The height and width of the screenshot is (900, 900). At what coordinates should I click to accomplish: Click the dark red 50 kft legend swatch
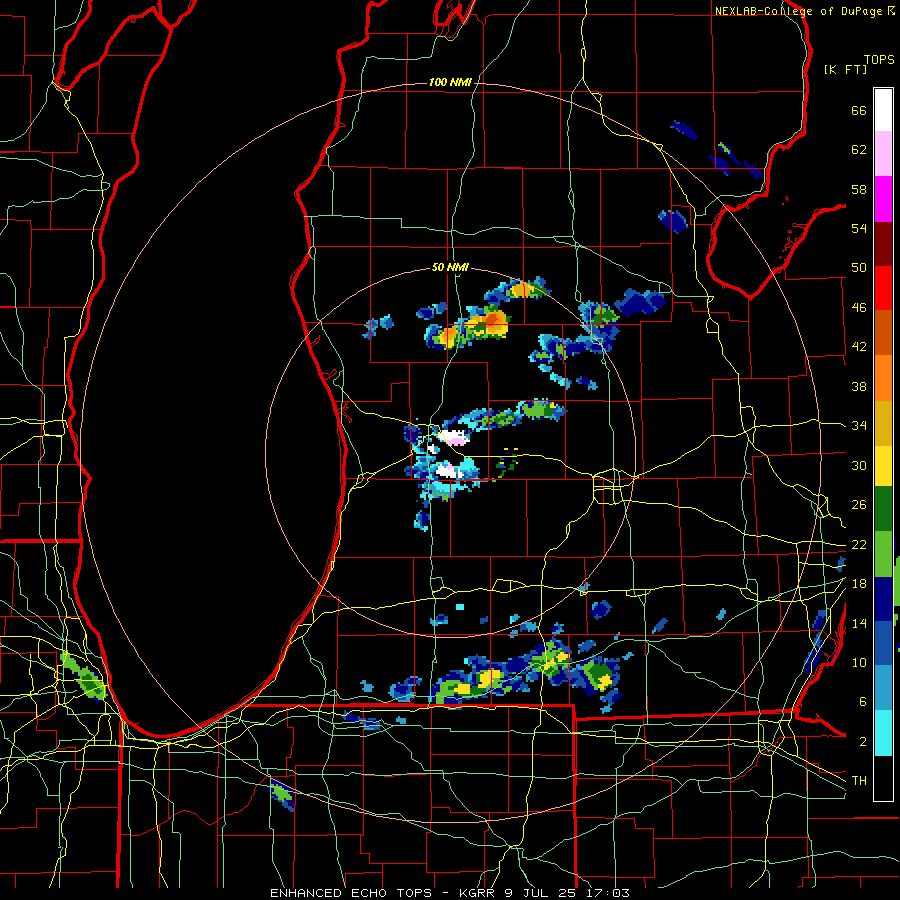coord(883,244)
